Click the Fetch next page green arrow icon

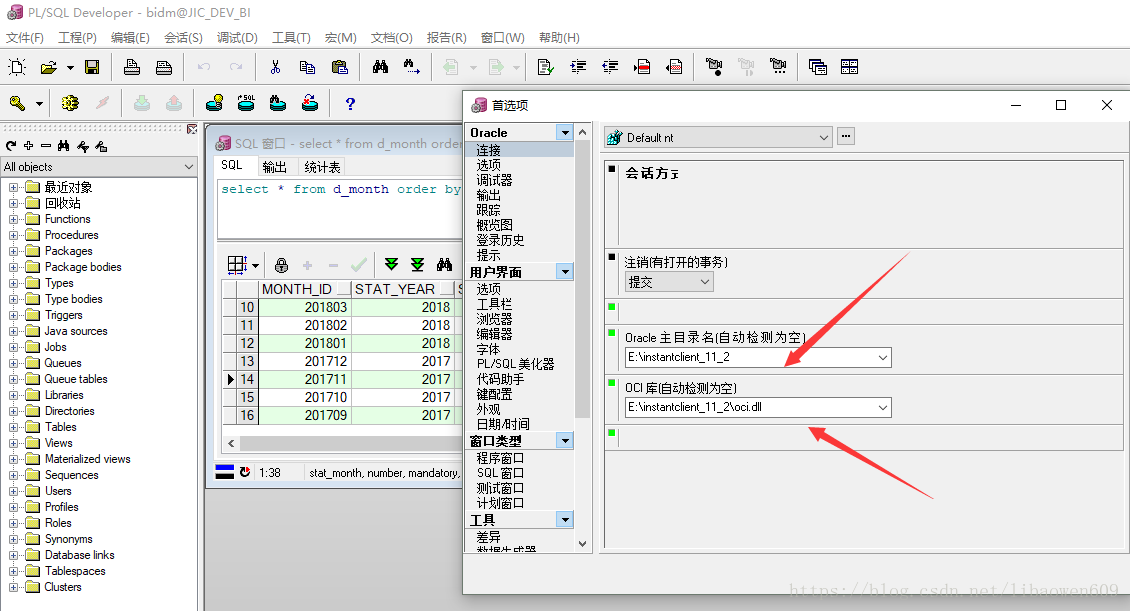[x=391, y=264]
